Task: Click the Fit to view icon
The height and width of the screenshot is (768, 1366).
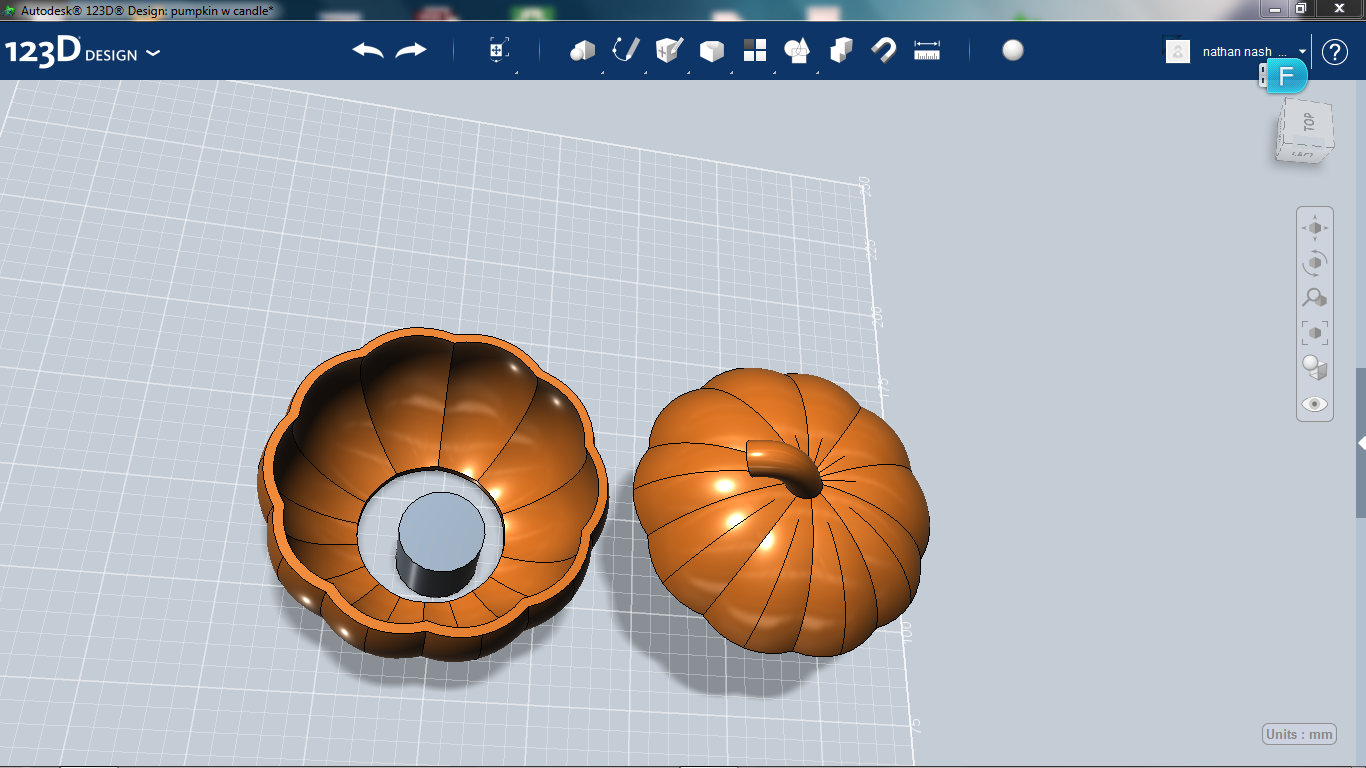Action: [x=1315, y=332]
